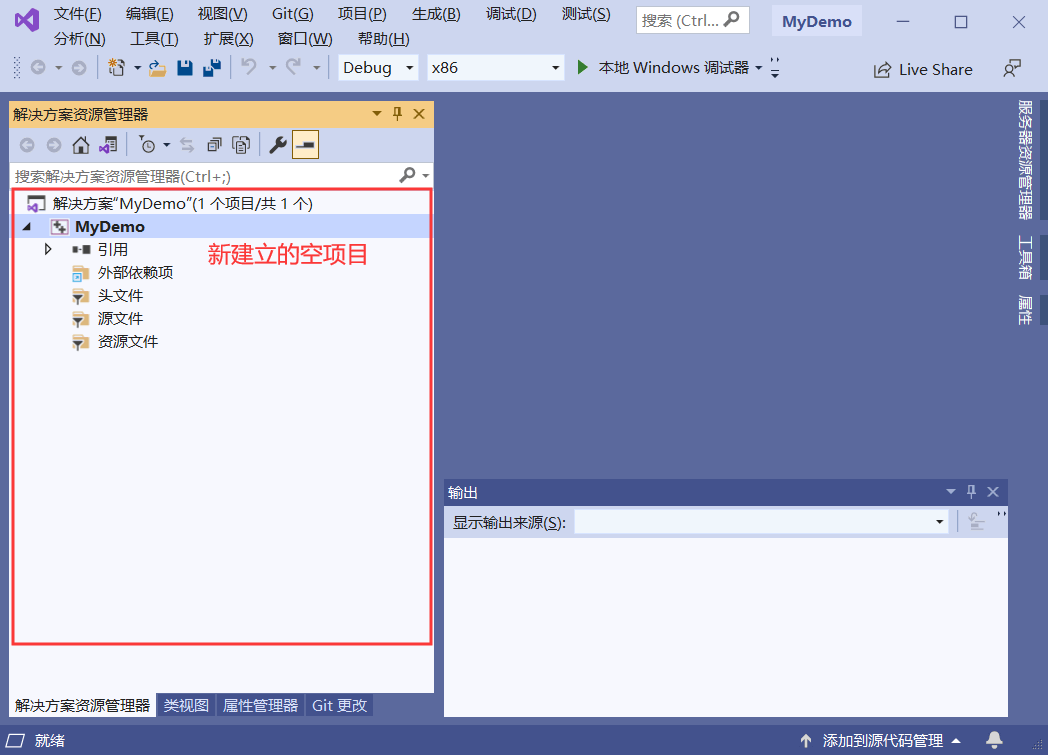Open the 文件(F) menu

[x=78, y=14]
